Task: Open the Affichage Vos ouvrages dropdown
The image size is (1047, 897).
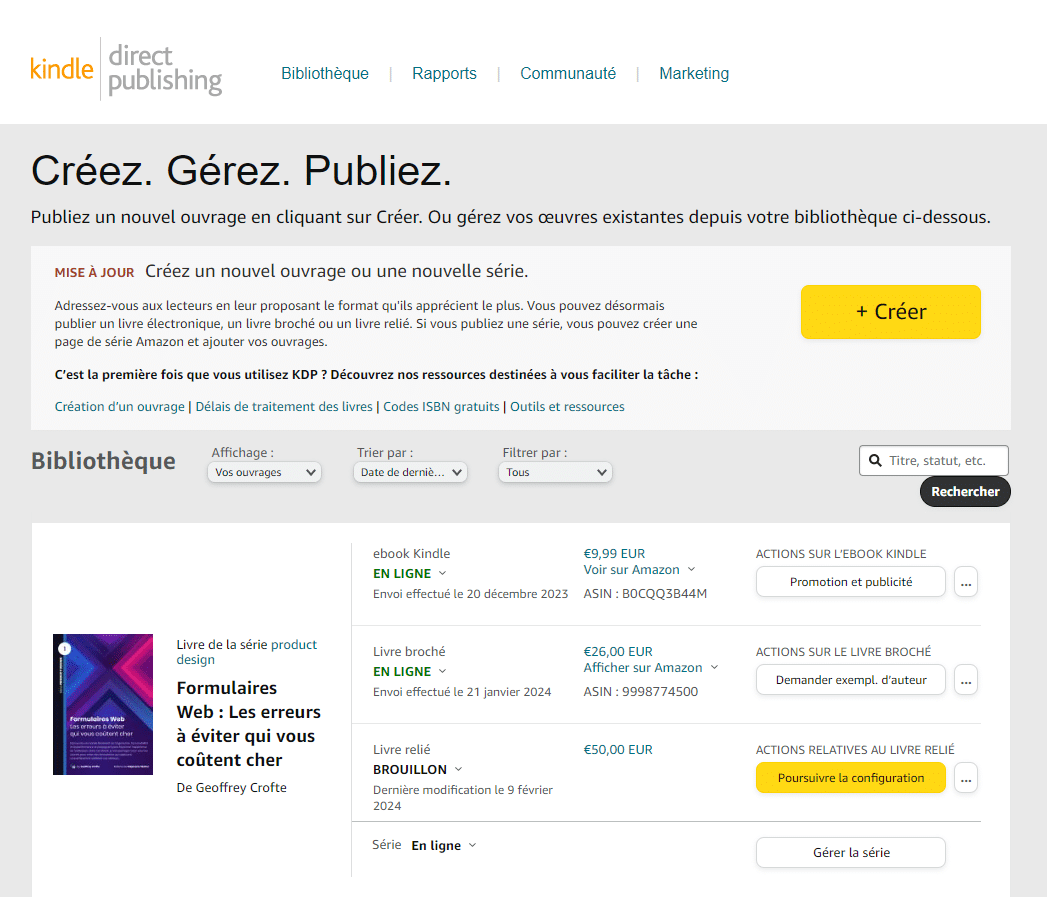Action: click(x=264, y=472)
